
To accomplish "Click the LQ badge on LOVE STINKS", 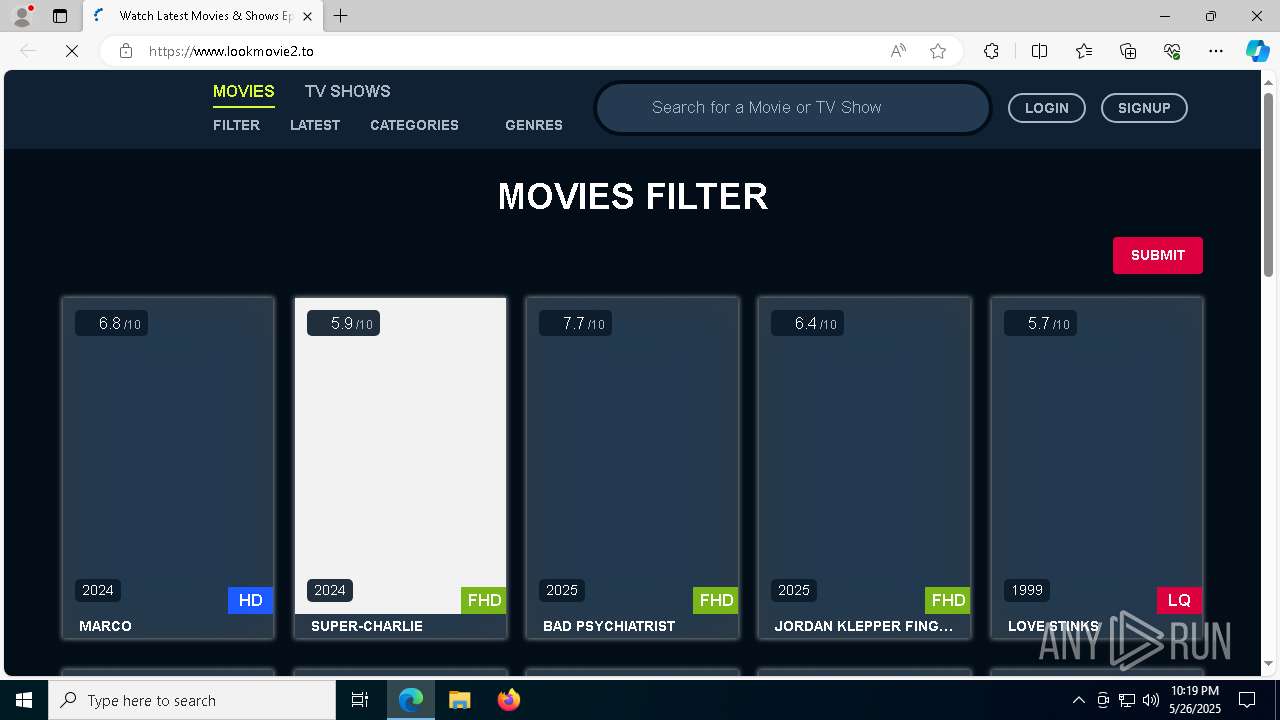I will click(x=1179, y=600).
